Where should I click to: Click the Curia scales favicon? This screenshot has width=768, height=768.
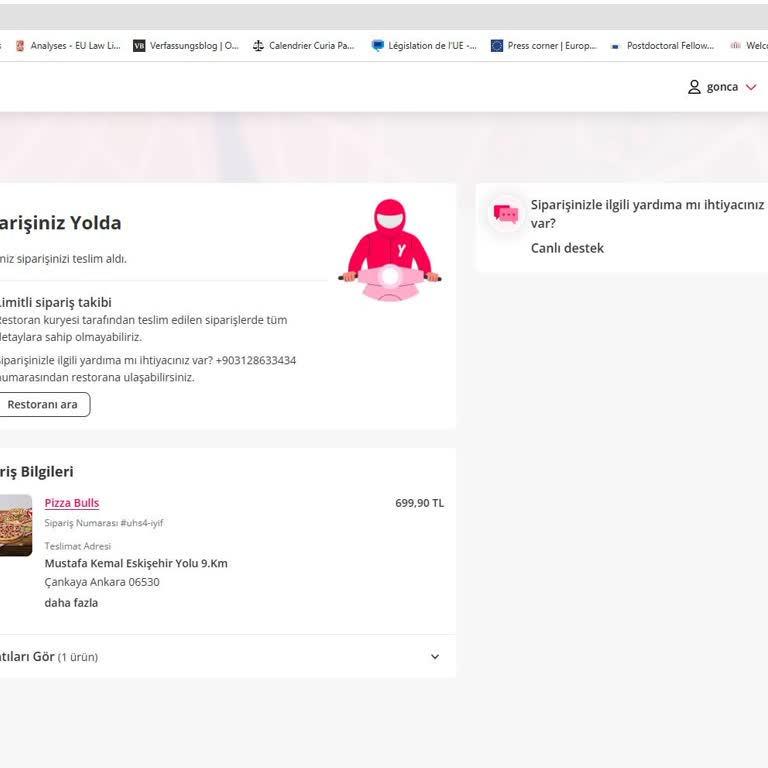(x=258, y=46)
